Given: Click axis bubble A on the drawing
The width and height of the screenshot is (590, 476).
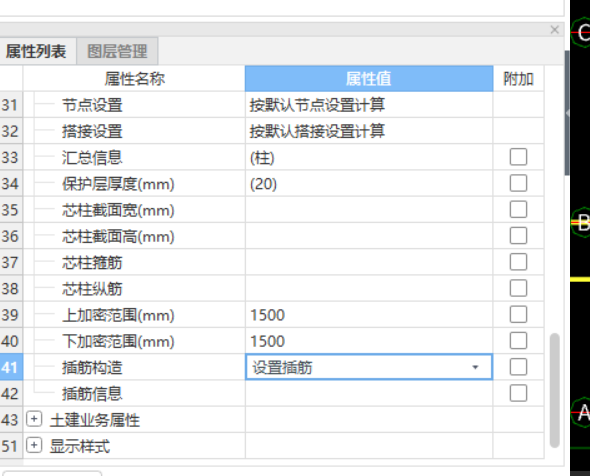Looking at the screenshot, I should click(x=581, y=412).
